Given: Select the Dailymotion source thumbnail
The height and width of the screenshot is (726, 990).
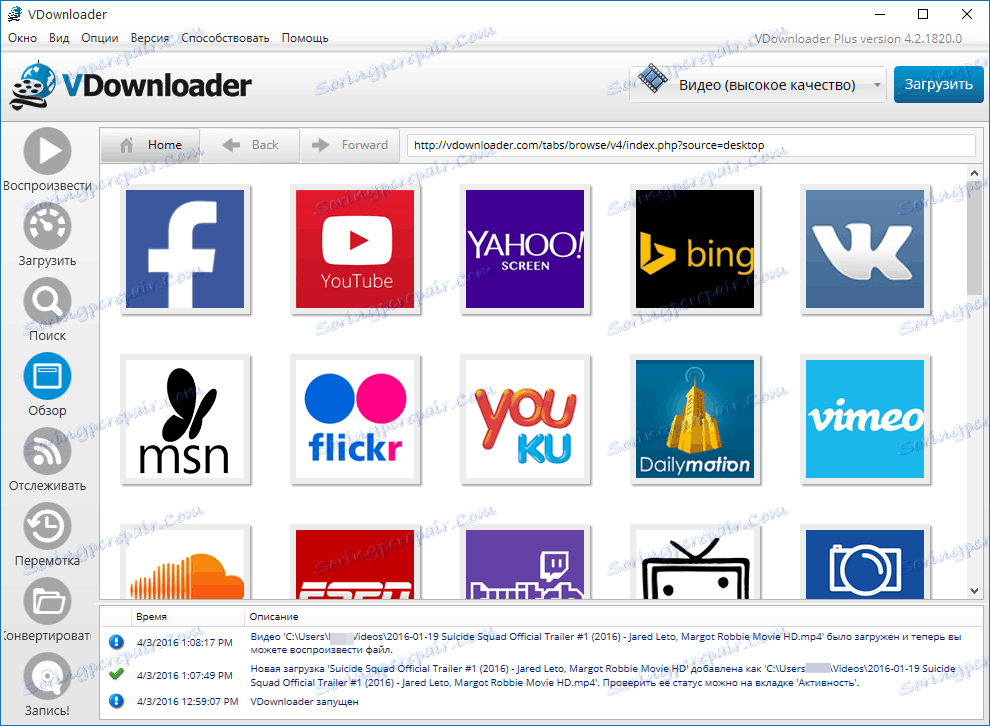Looking at the screenshot, I should [x=695, y=420].
